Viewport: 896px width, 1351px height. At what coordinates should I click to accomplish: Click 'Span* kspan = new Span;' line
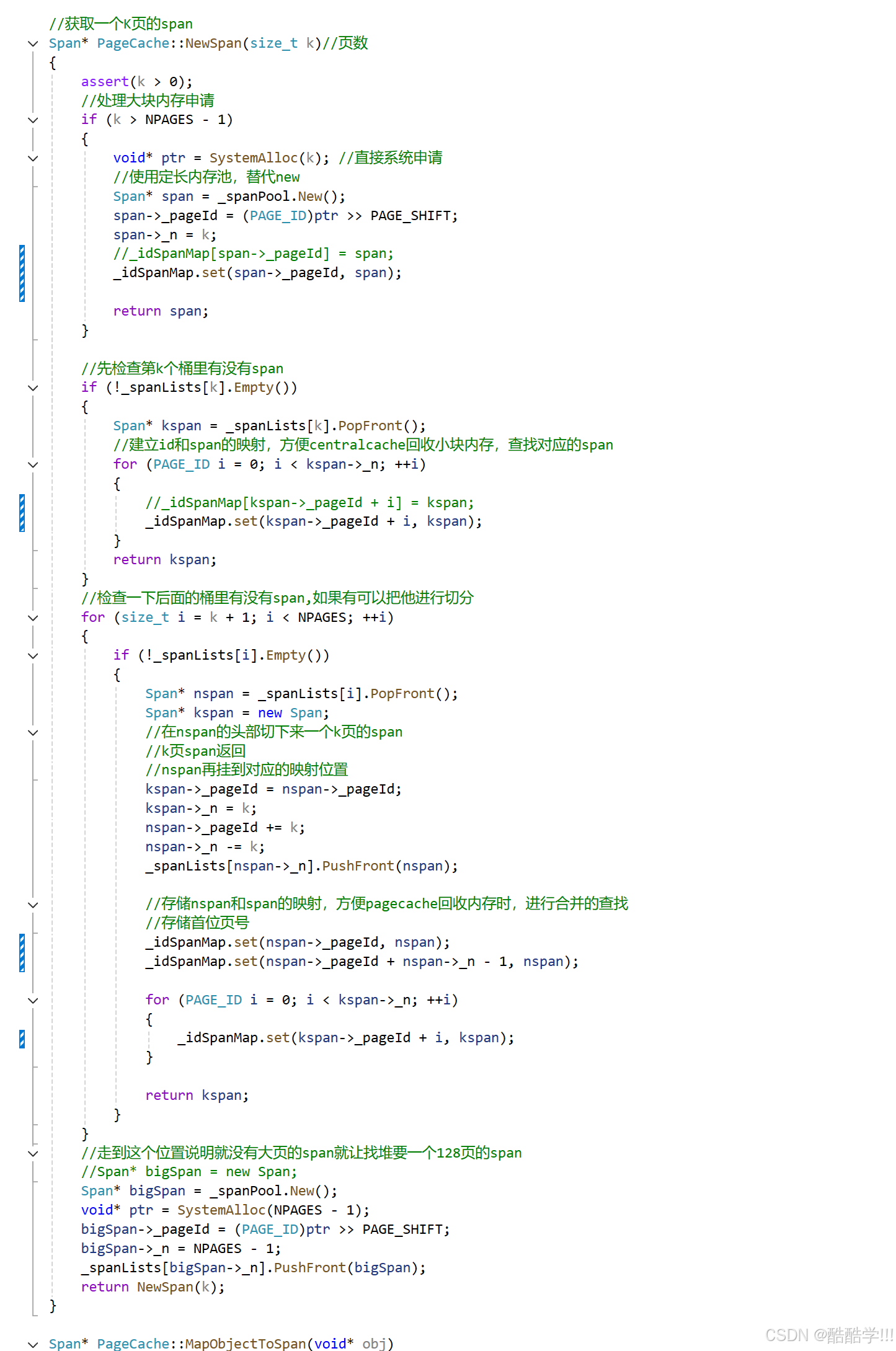[237, 713]
